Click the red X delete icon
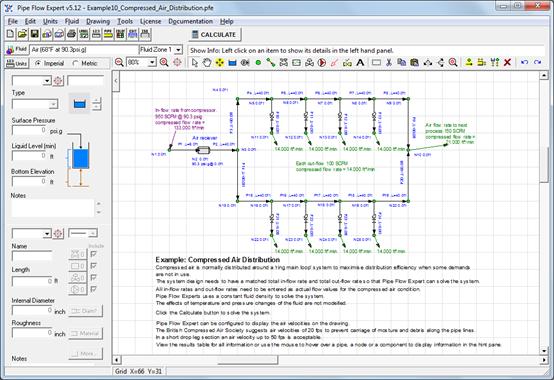 (507, 63)
